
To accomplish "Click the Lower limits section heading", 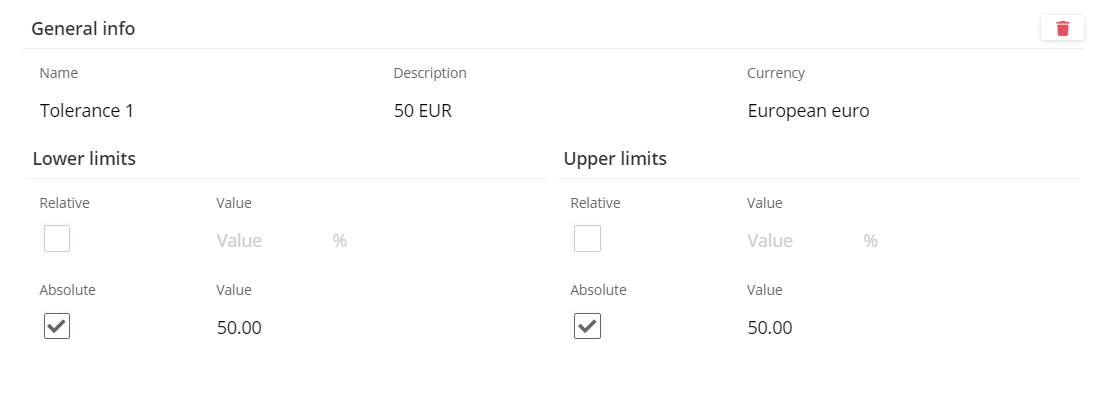I will point(84,159).
